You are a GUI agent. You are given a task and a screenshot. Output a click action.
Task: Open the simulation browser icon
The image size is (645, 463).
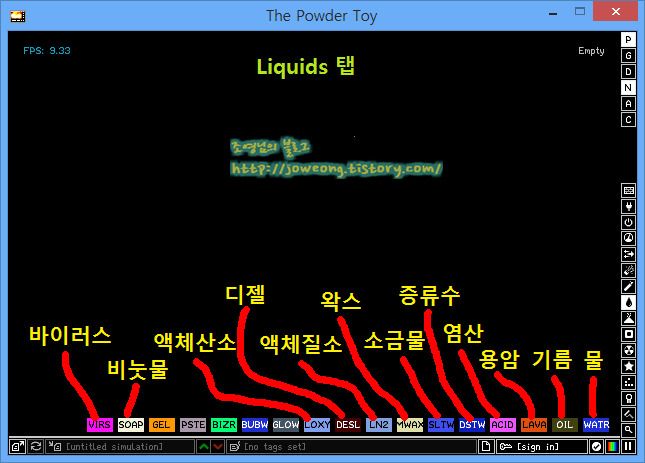17,446
